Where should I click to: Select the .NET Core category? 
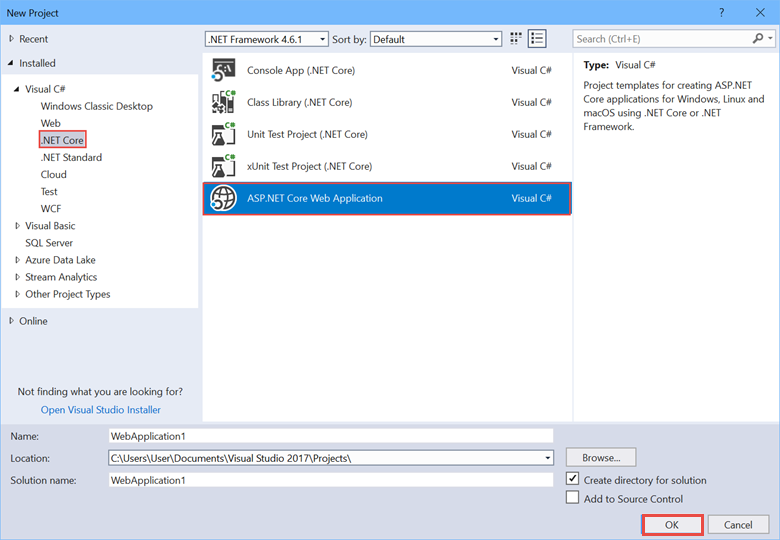tap(62, 140)
